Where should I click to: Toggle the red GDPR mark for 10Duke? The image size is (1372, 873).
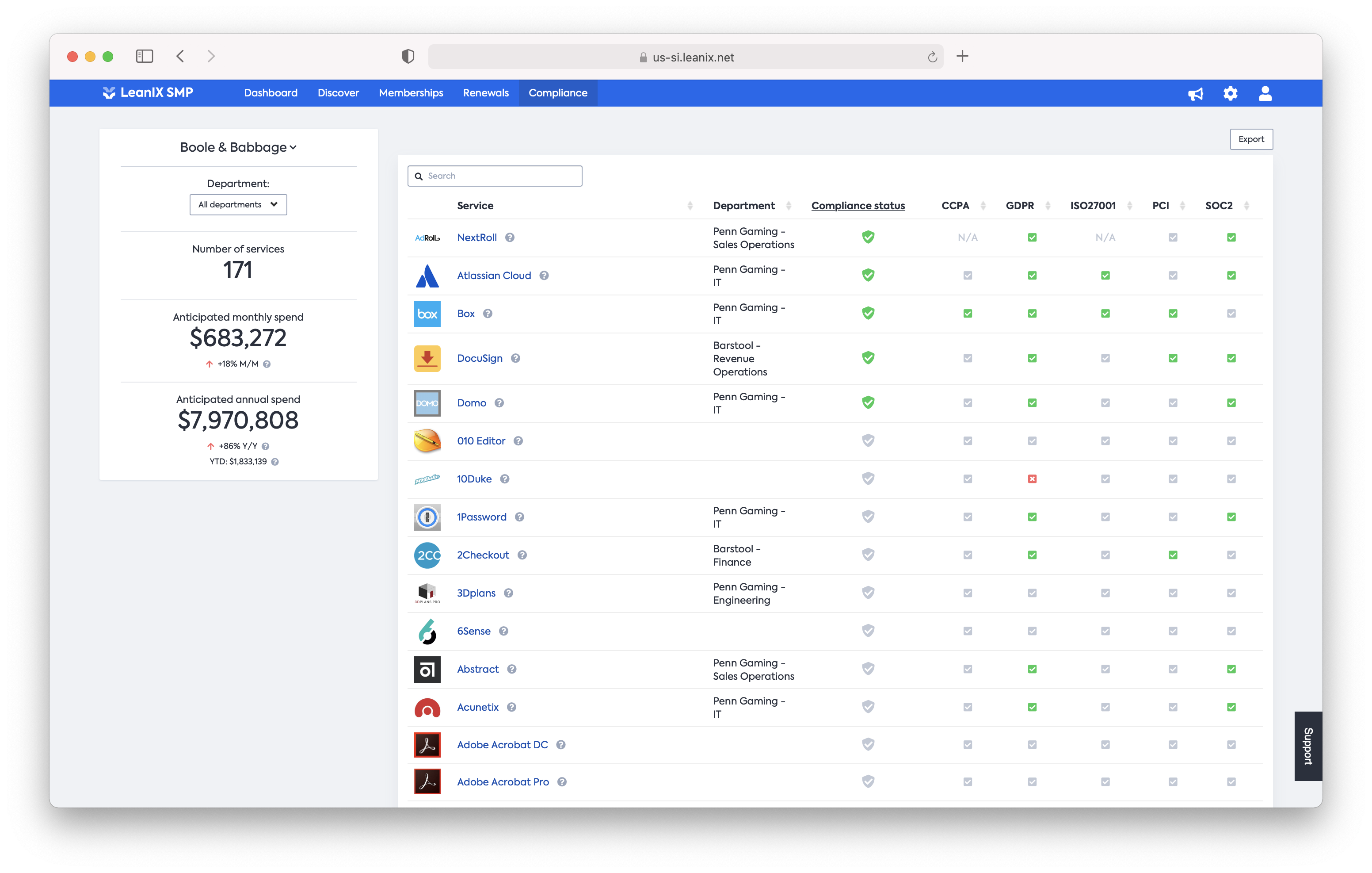(1032, 479)
